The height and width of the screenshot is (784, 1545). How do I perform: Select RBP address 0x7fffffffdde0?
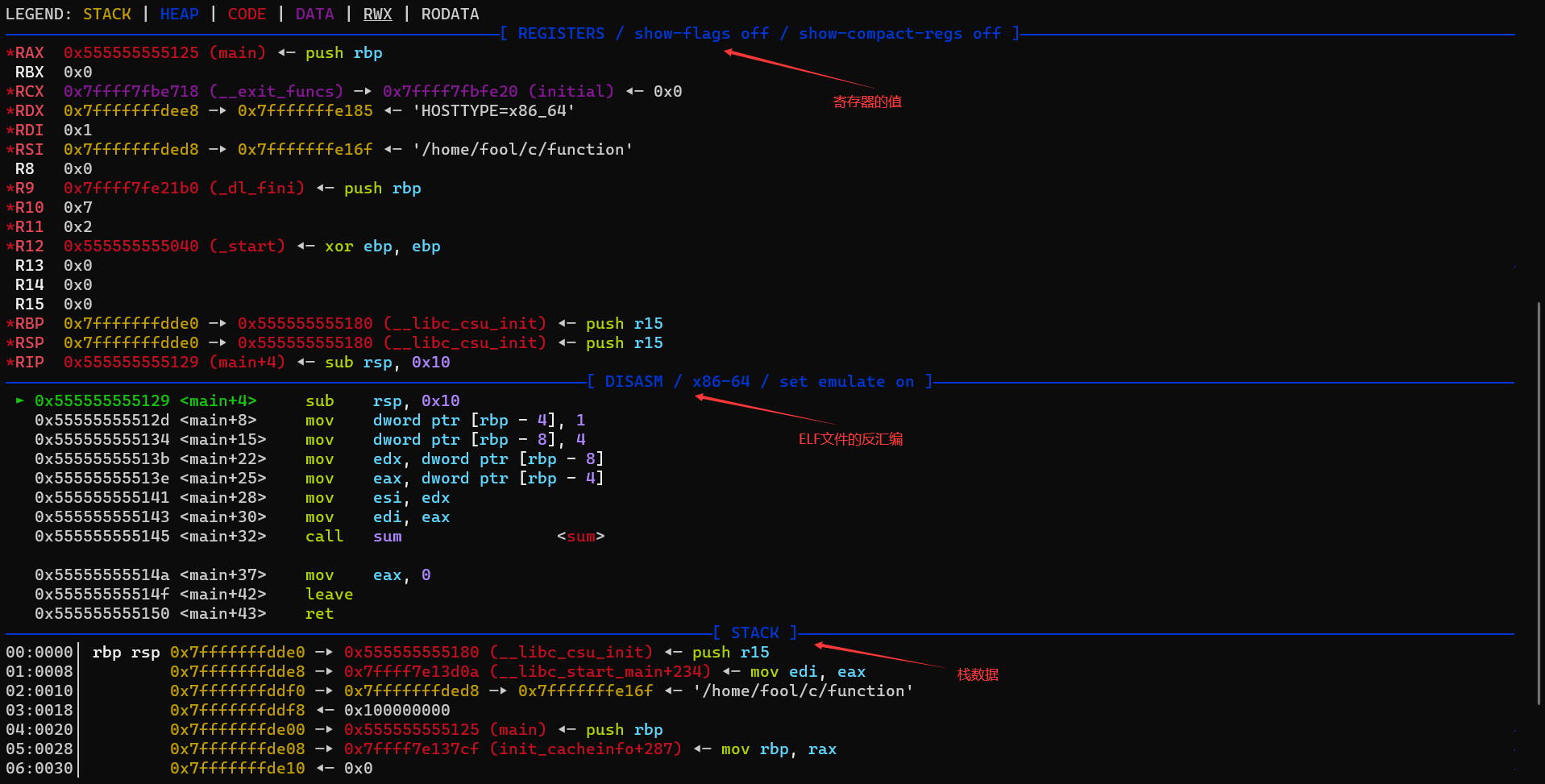(131, 323)
